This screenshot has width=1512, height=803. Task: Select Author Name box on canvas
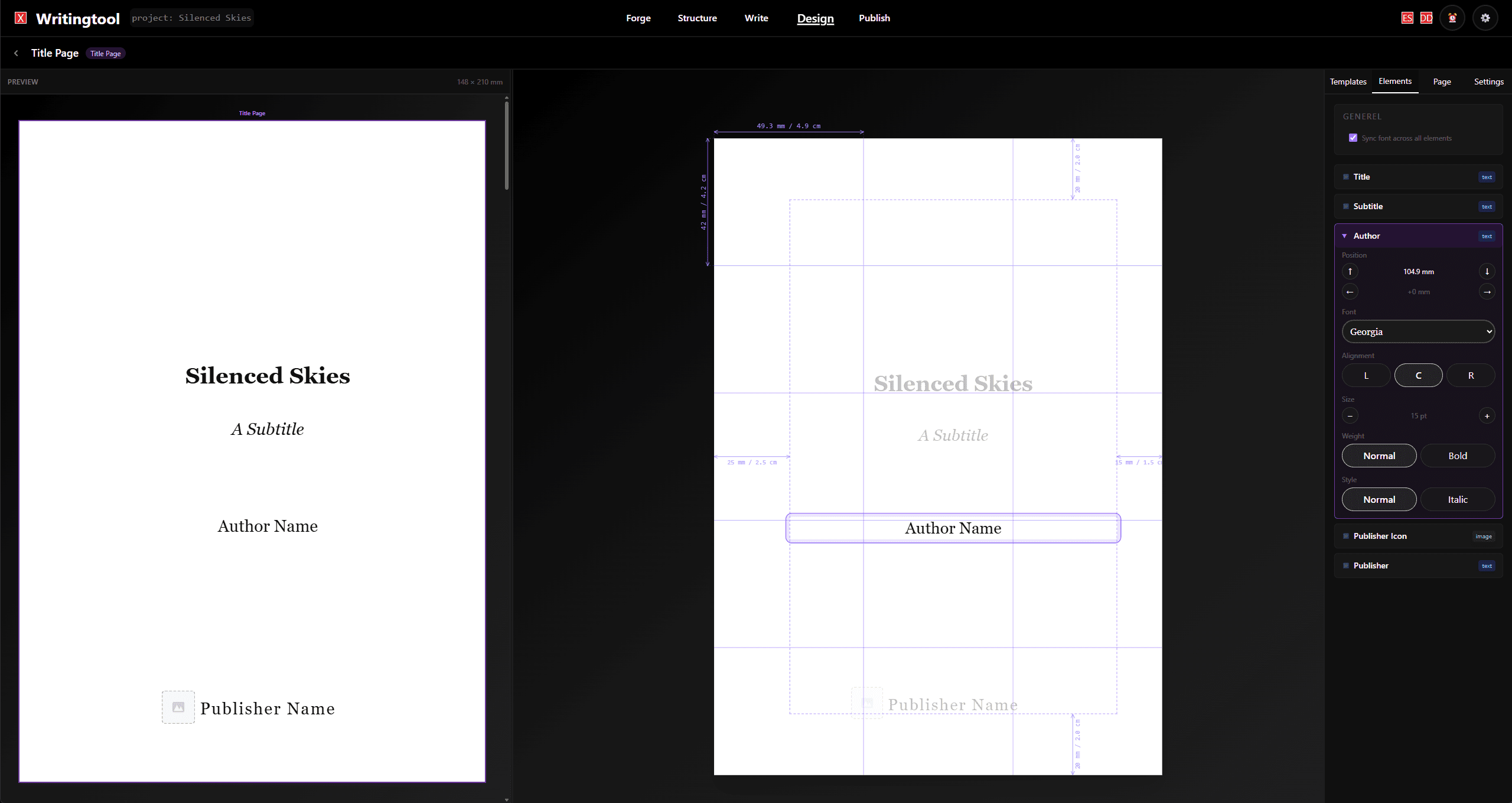953,528
